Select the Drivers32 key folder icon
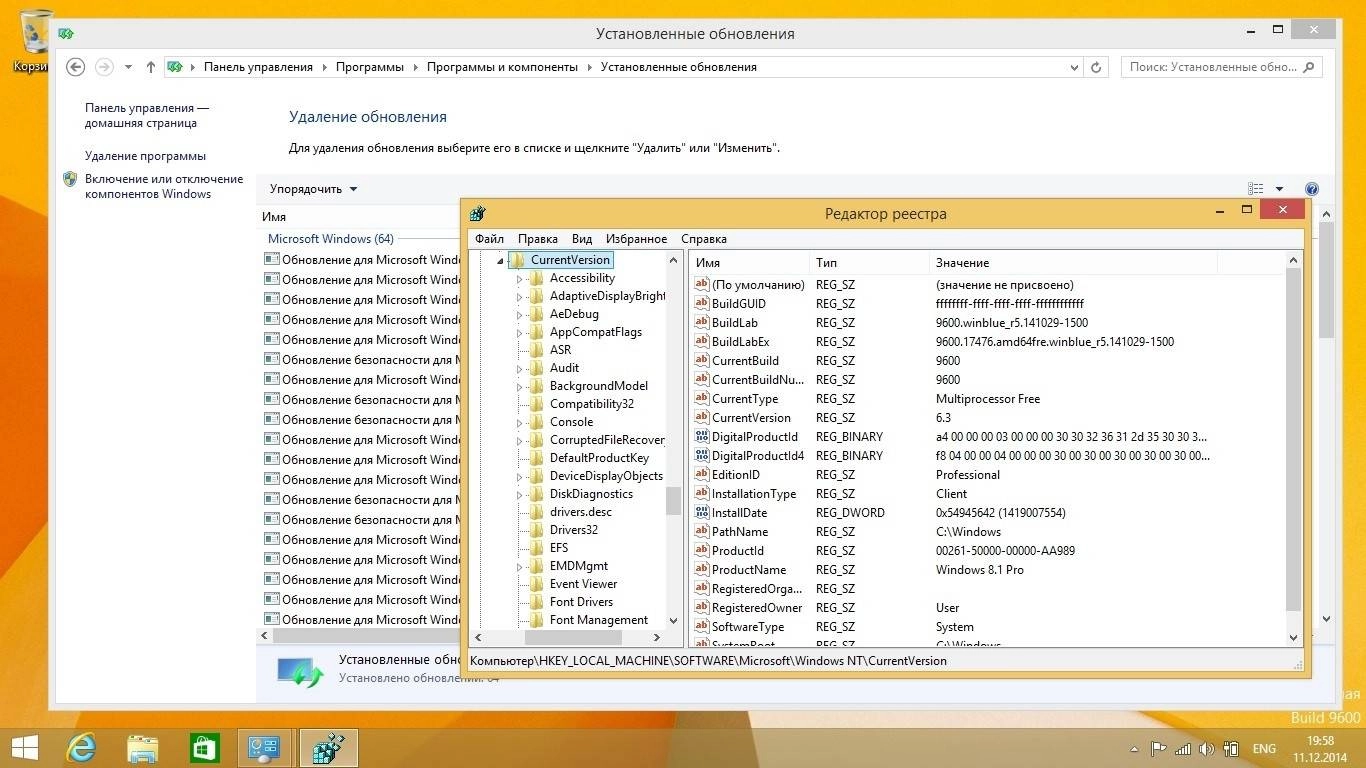The image size is (1366, 768). tap(536, 530)
